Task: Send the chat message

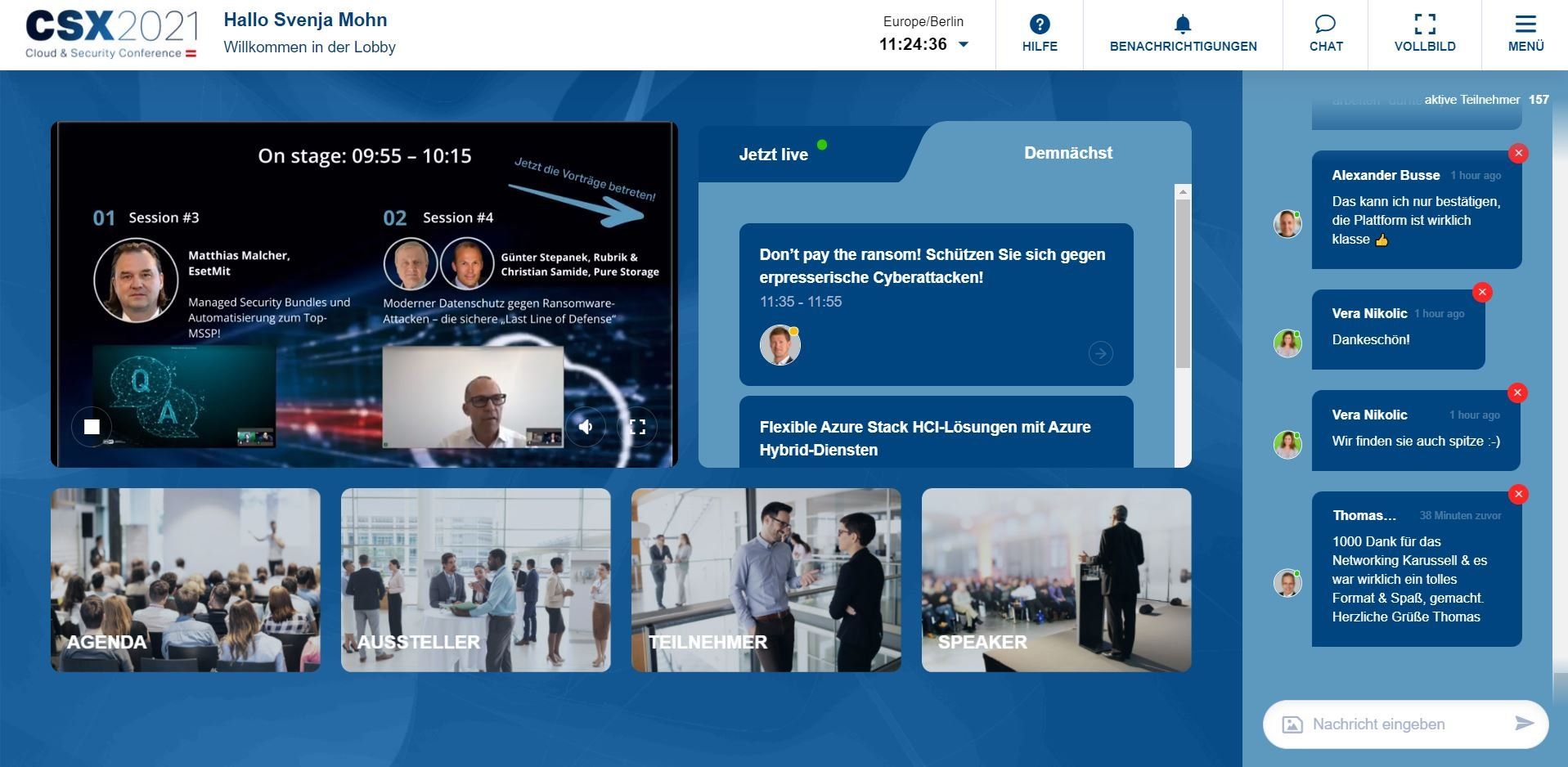Action: coord(1524,723)
